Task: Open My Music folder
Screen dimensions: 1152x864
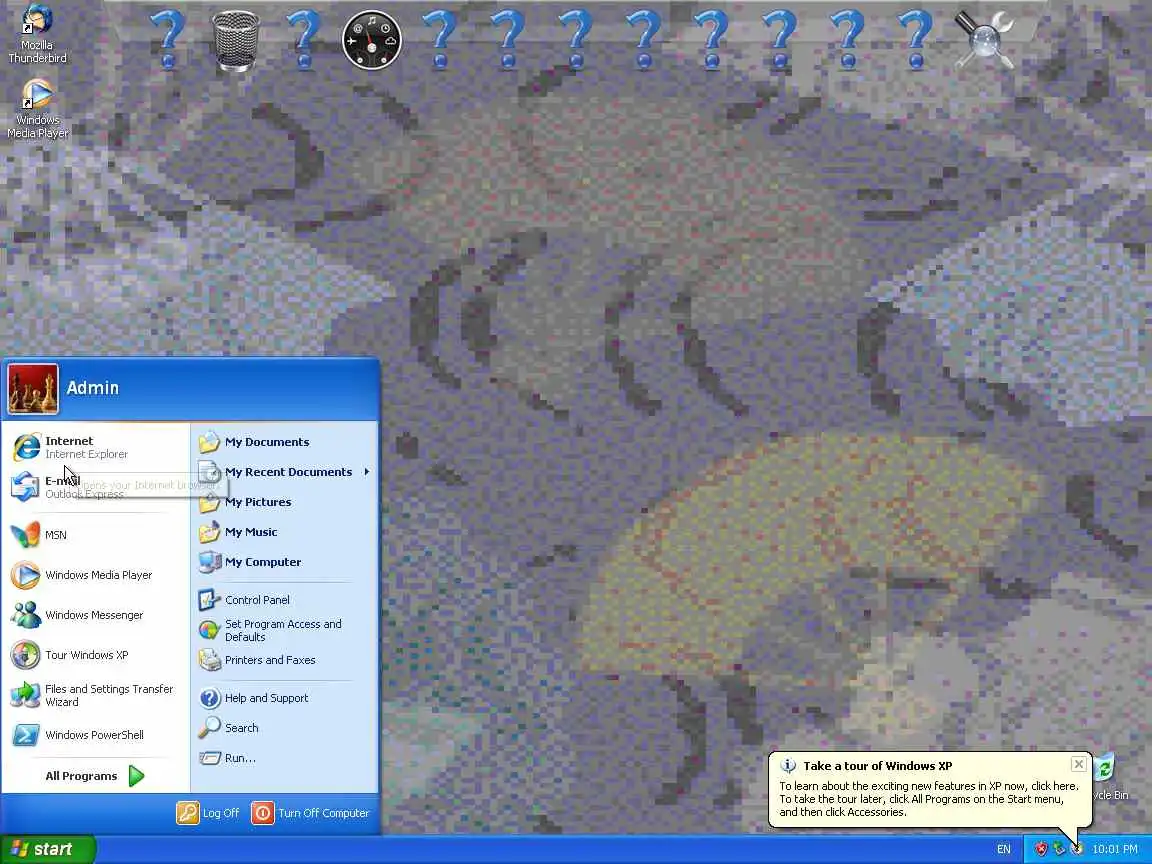Action: pyautogui.click(x=284, y=533)
